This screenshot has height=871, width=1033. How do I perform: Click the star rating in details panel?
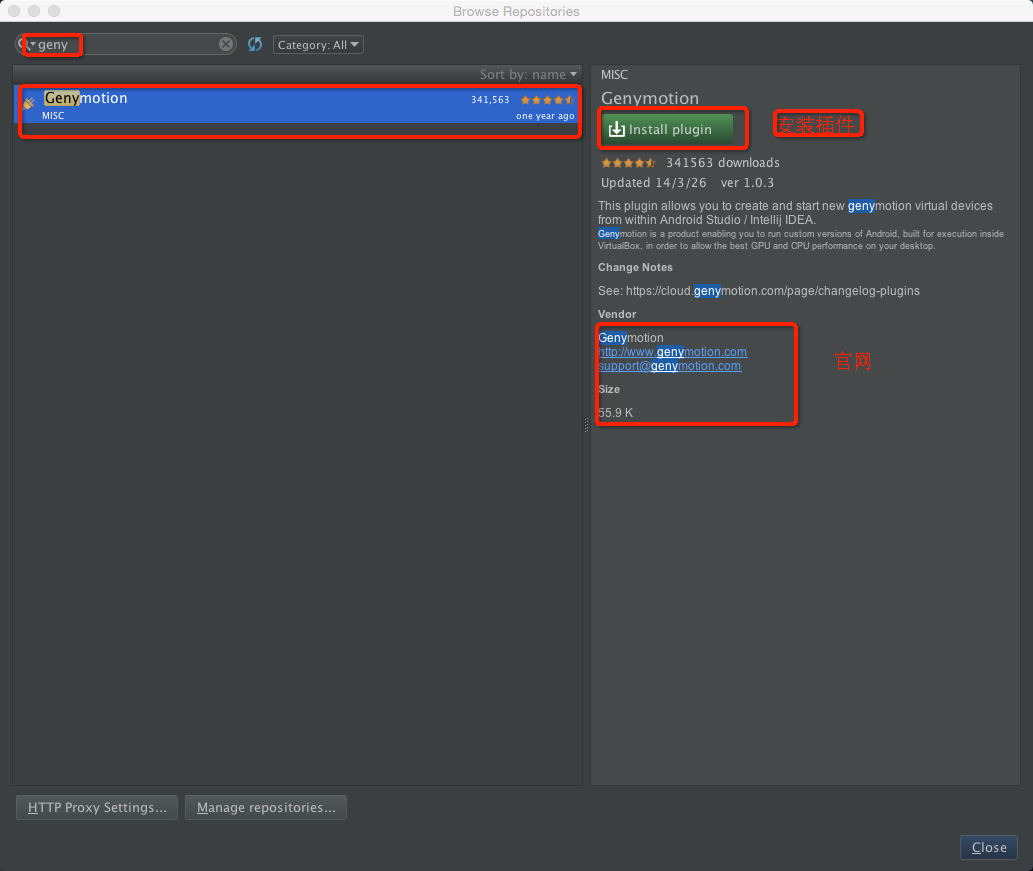pos(628,163)
